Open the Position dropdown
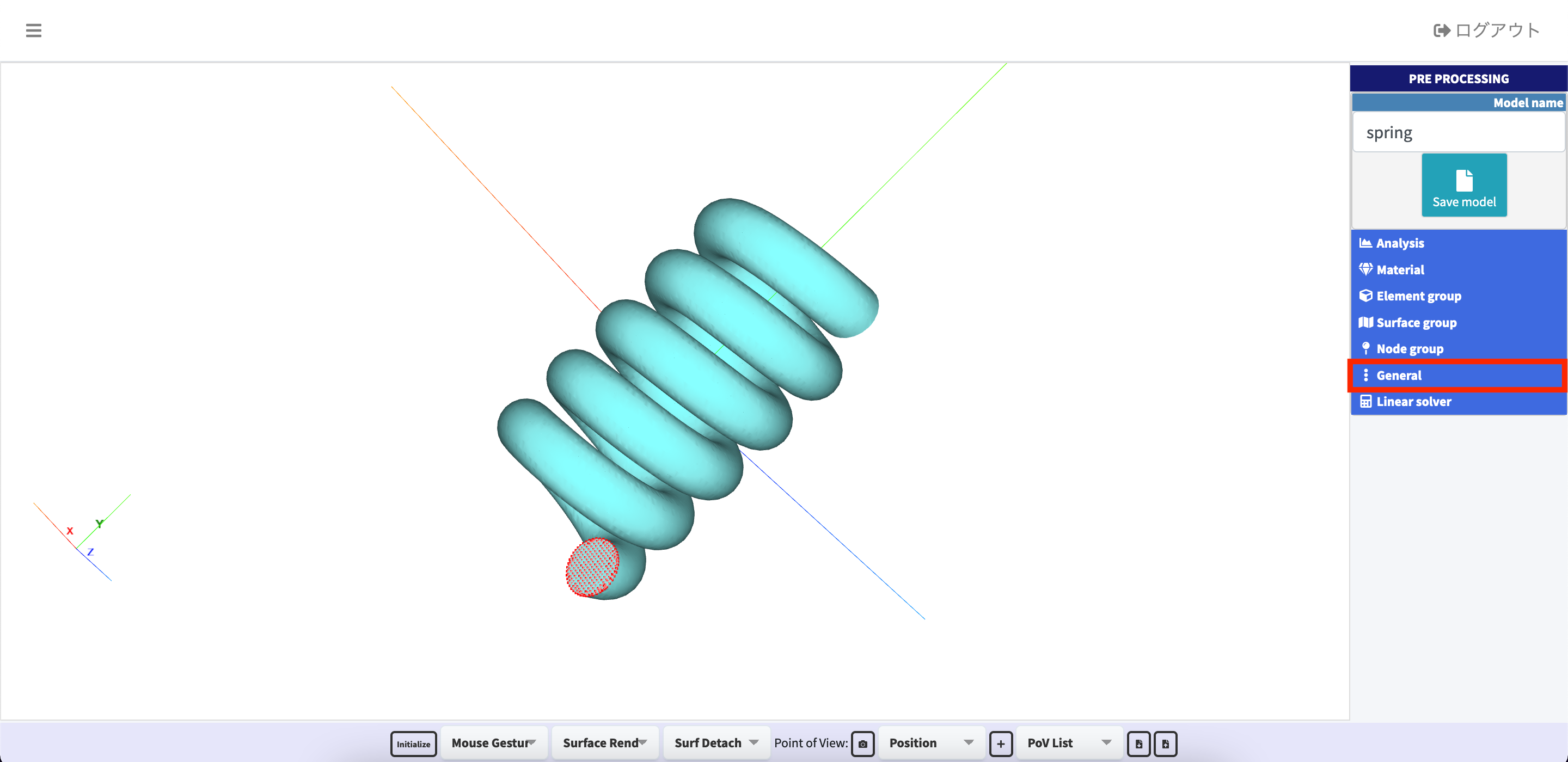 point(930,742)
